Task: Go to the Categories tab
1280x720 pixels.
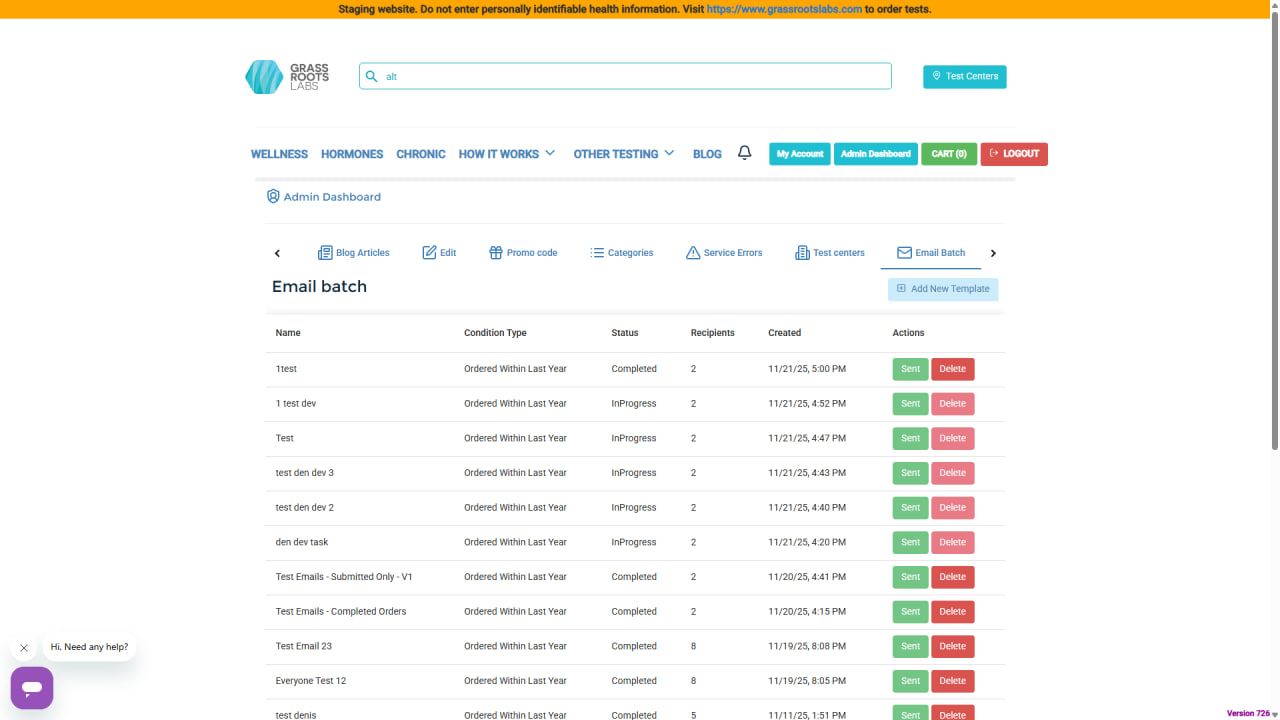Action: pos(622,253)
